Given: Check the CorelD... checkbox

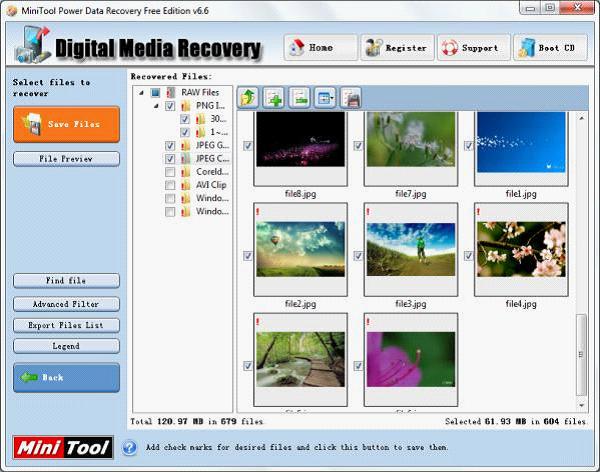Looking at the screenshot, I should click(x=170, y=172).
